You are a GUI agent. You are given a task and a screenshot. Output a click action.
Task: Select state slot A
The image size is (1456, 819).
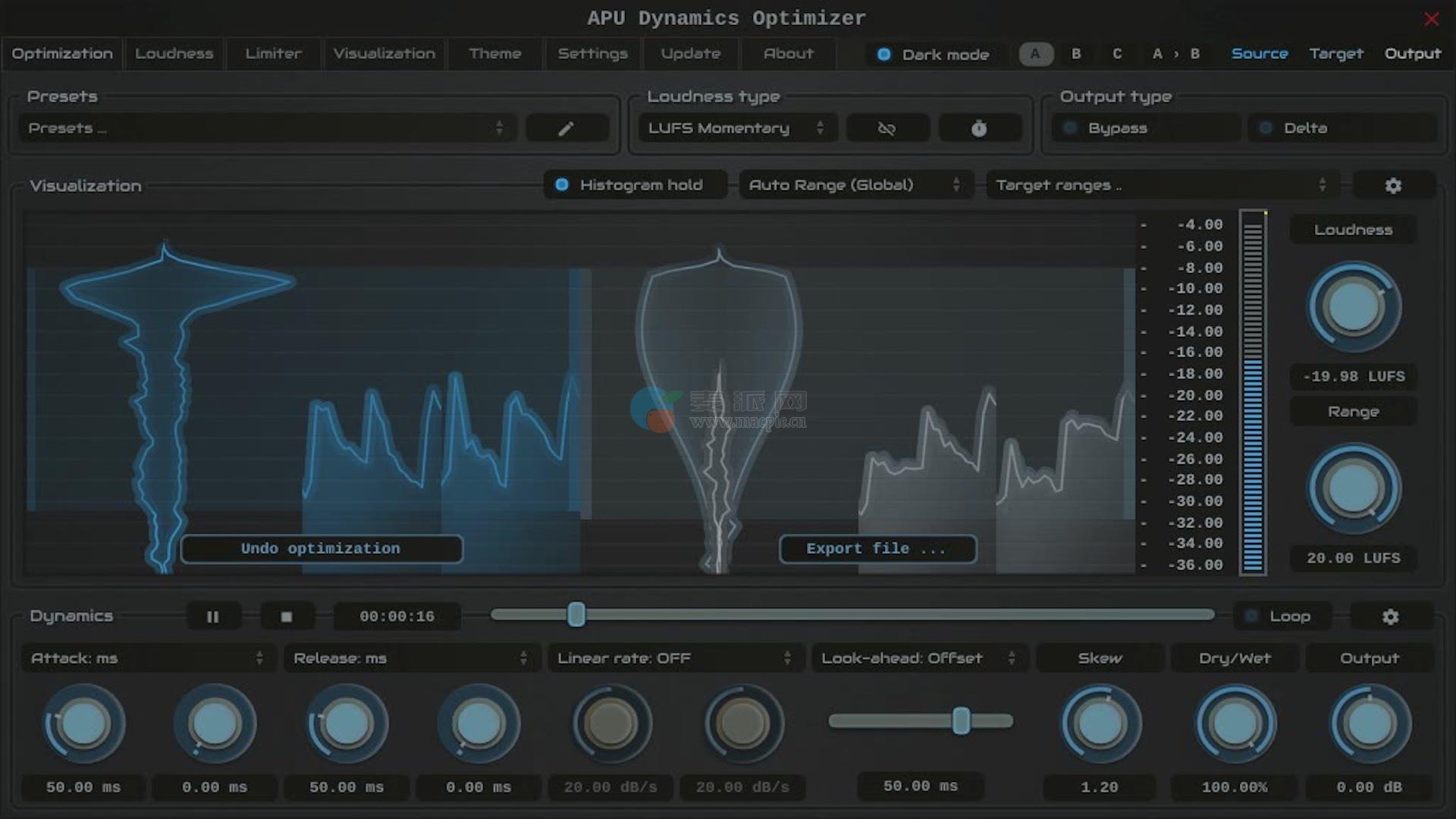(1036, 54)
